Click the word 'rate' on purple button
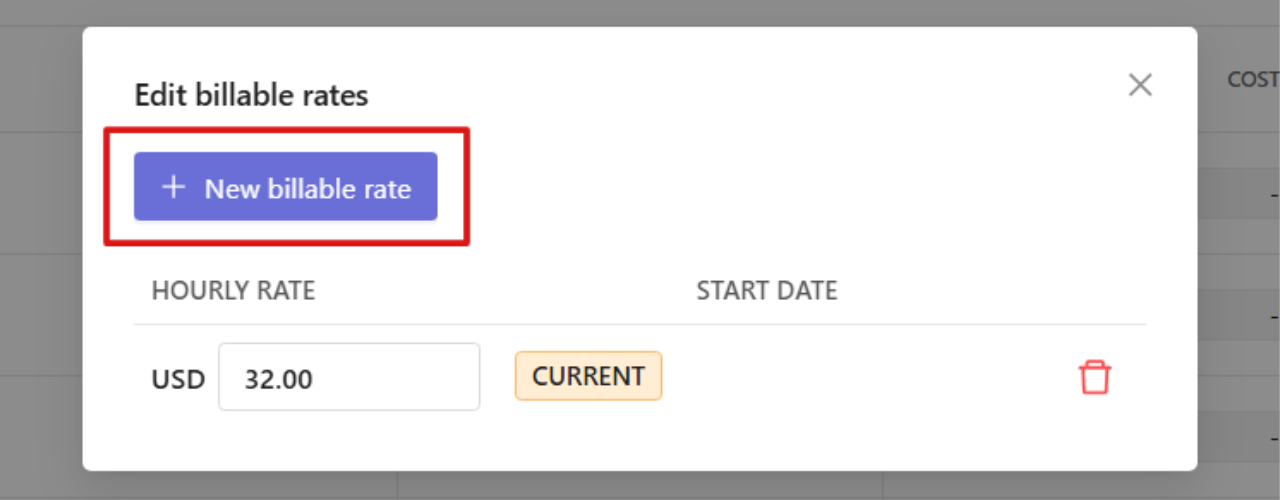The image size is (1280, 500). tap(386, 189)
